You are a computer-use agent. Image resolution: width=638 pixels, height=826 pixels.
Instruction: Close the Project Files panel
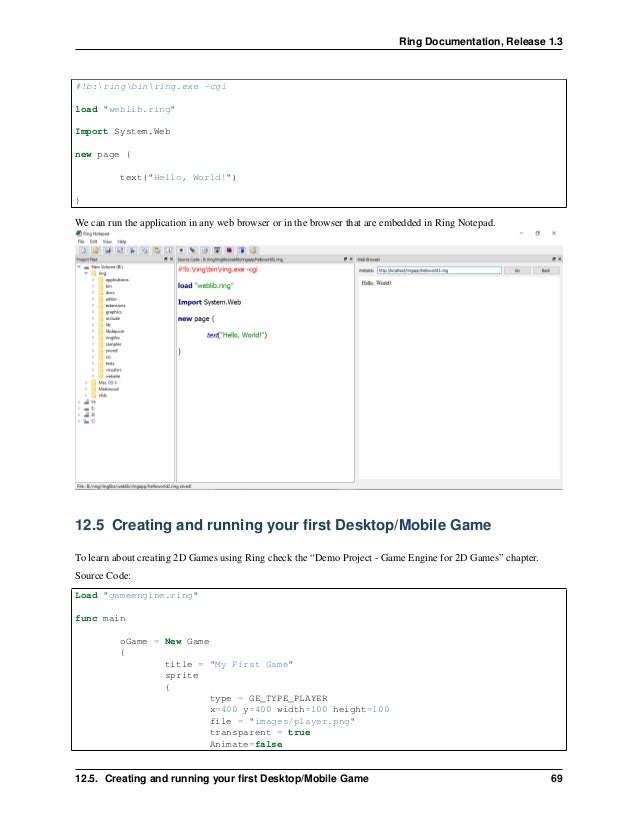point(171,259)
